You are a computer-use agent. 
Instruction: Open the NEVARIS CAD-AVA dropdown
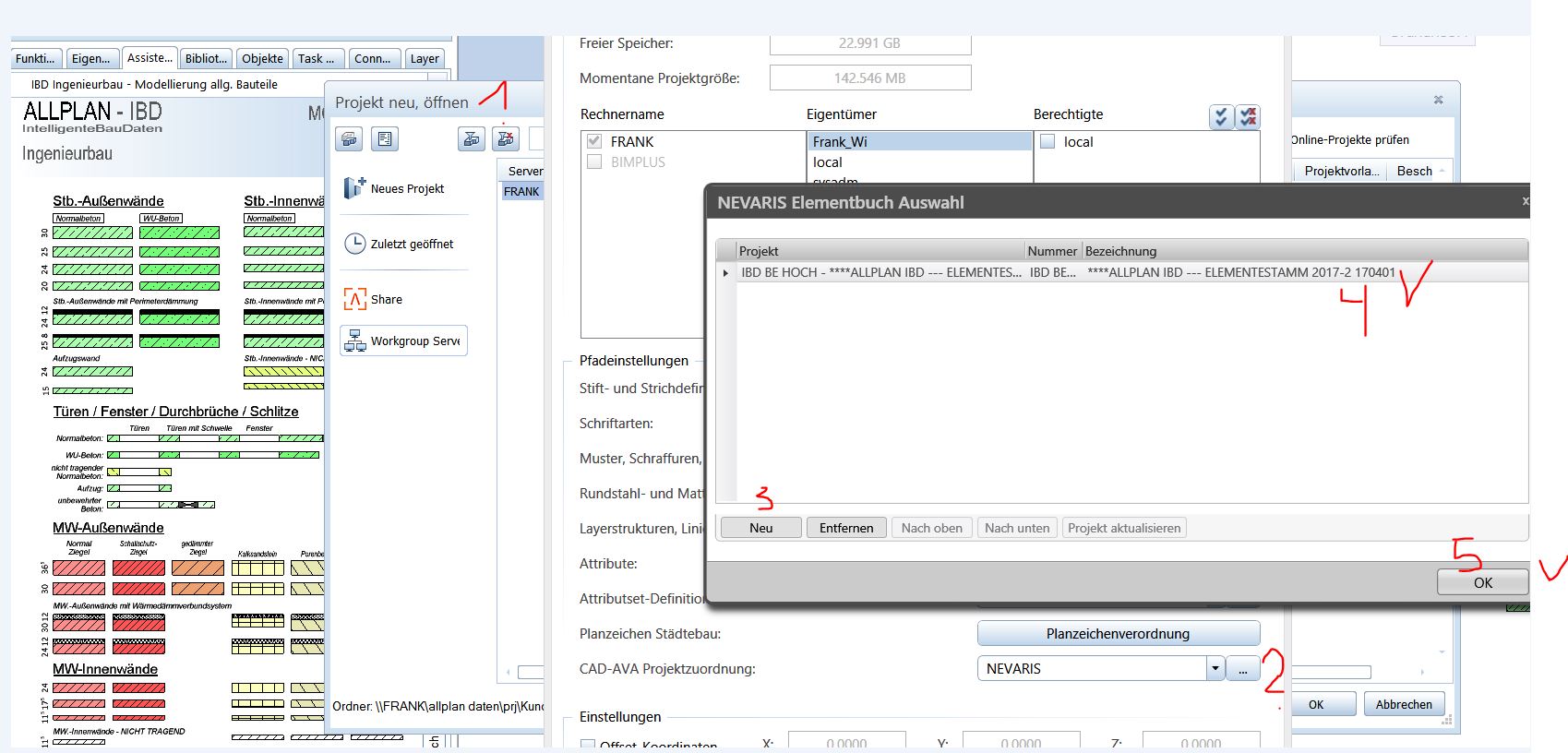click(1215, 668)
